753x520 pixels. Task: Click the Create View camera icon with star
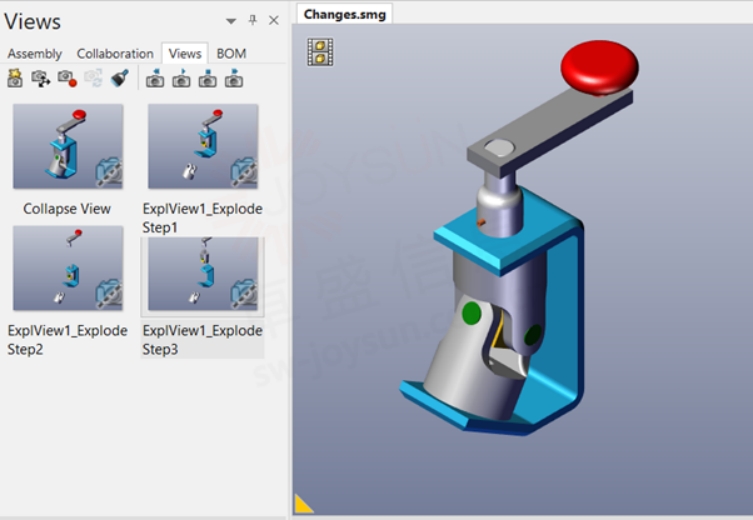click(x=15, y=78)
